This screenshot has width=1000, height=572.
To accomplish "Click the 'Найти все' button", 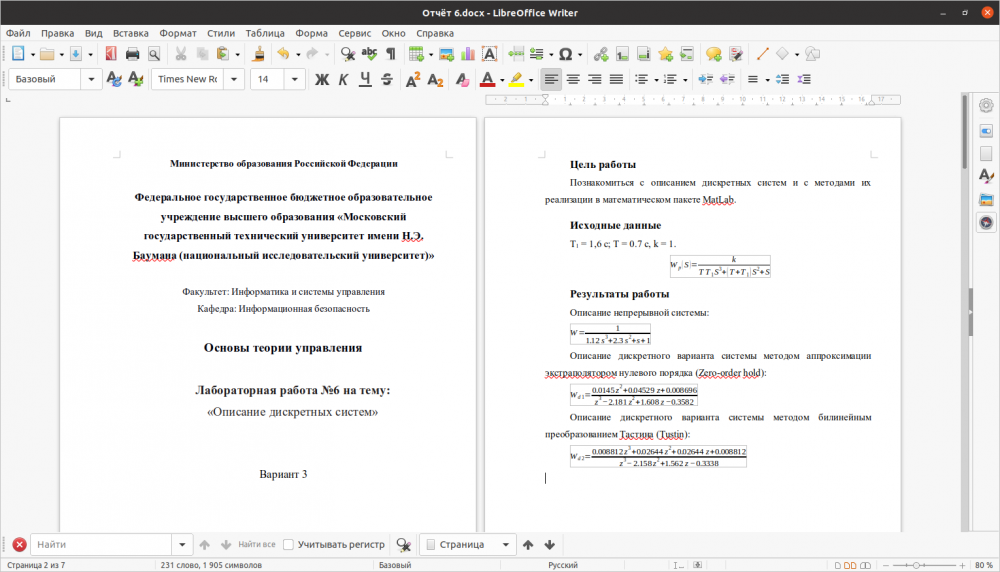I will pos(256,545).
